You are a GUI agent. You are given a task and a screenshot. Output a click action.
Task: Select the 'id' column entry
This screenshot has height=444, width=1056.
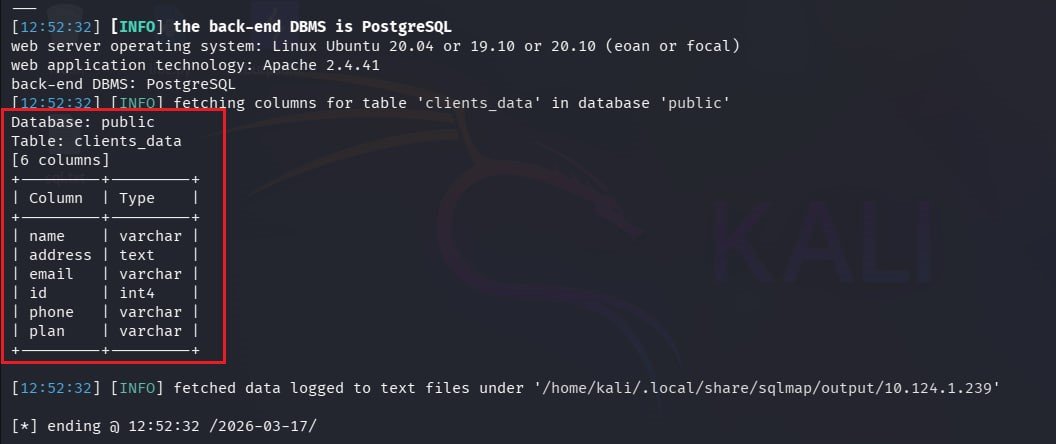tap(38, 293)
